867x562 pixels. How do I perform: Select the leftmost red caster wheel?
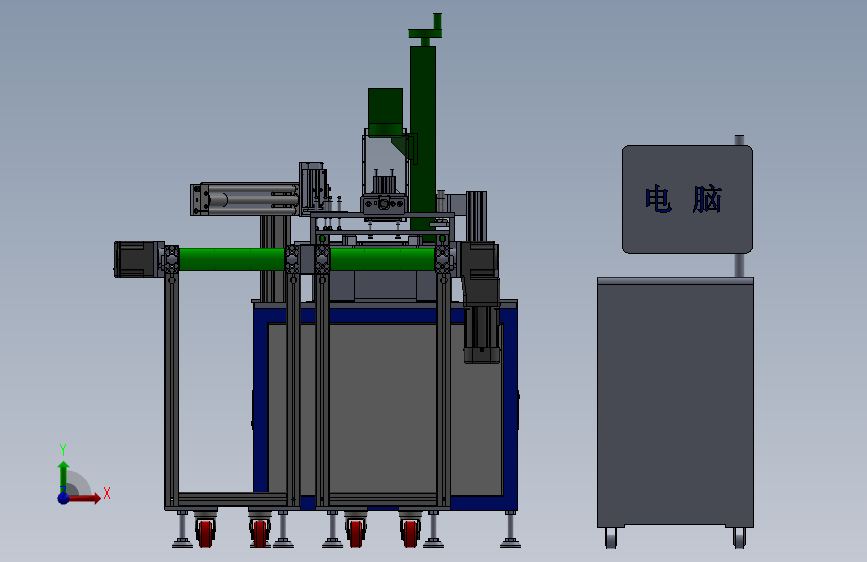click(x=205, y=532)
